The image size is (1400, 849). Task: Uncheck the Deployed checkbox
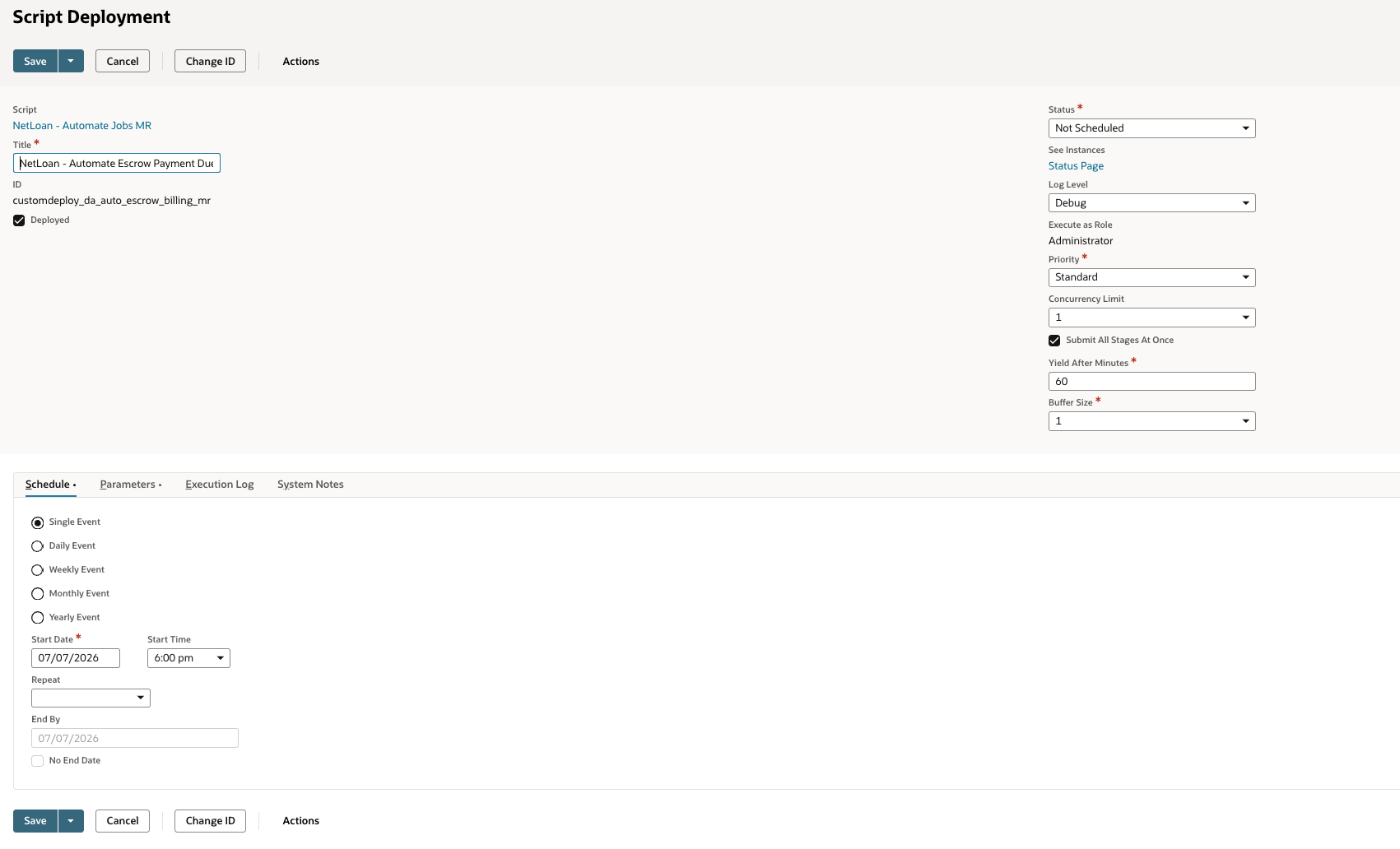pyautogui.click(x=19, y=220)
